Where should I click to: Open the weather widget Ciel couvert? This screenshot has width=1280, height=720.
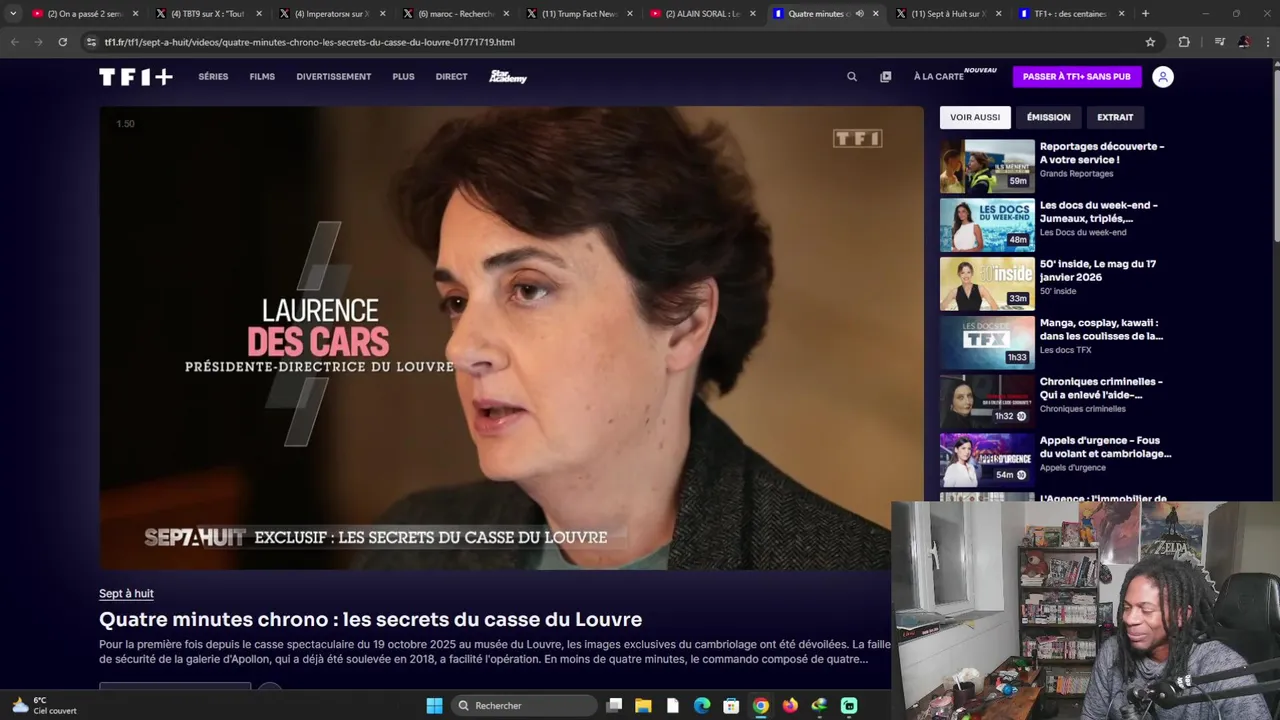tap(44, 705)
